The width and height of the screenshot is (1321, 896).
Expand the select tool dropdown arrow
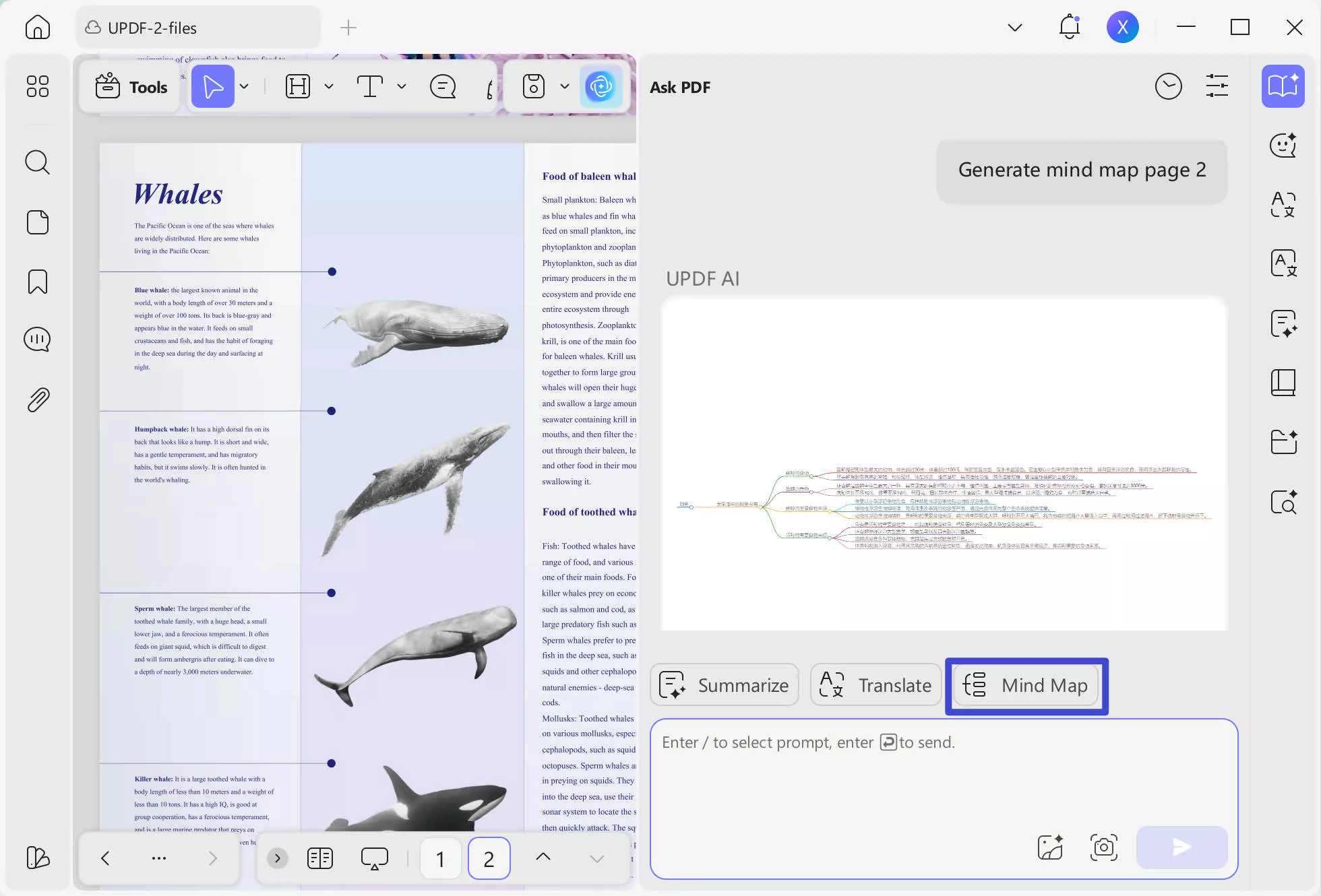pyautogui.click(x=244, y=86)
